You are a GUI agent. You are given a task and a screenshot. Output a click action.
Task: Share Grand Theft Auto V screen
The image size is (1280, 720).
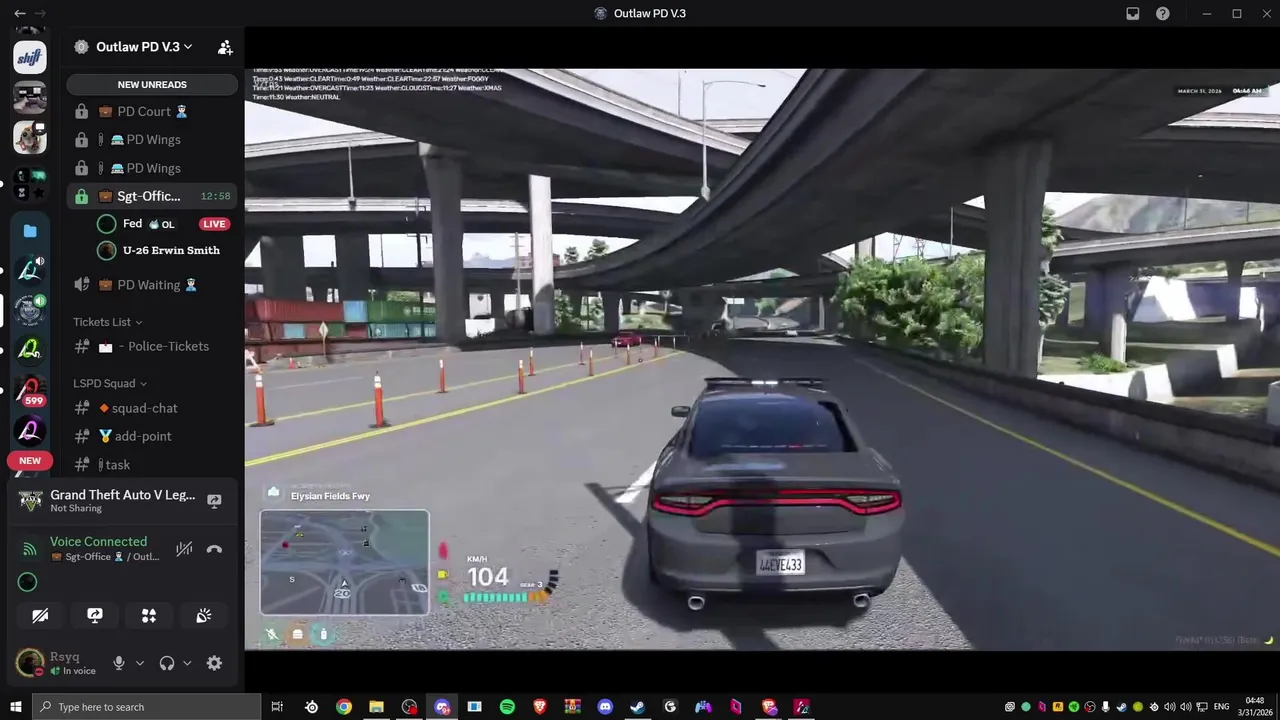(x=214, y=501)
